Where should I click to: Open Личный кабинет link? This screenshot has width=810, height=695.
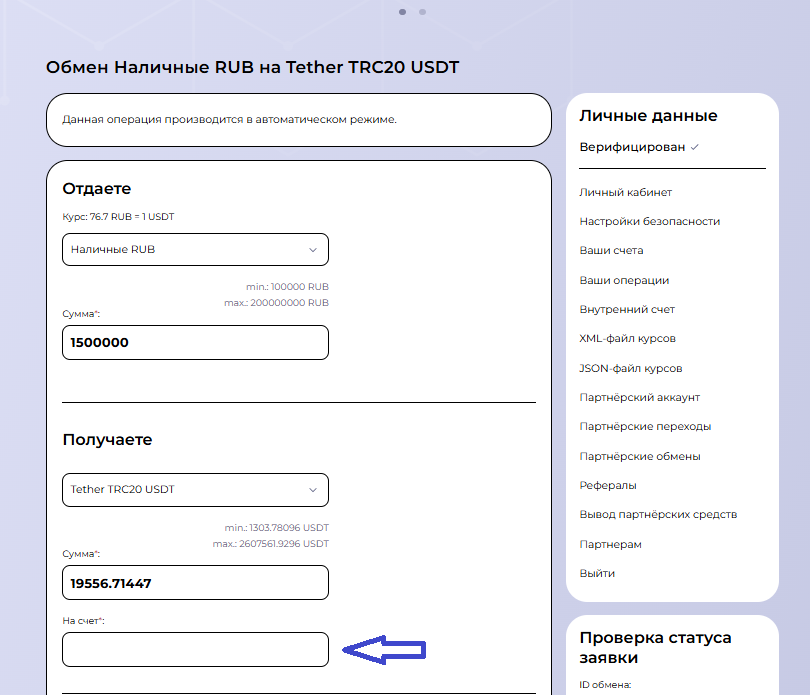pos(626,192)
